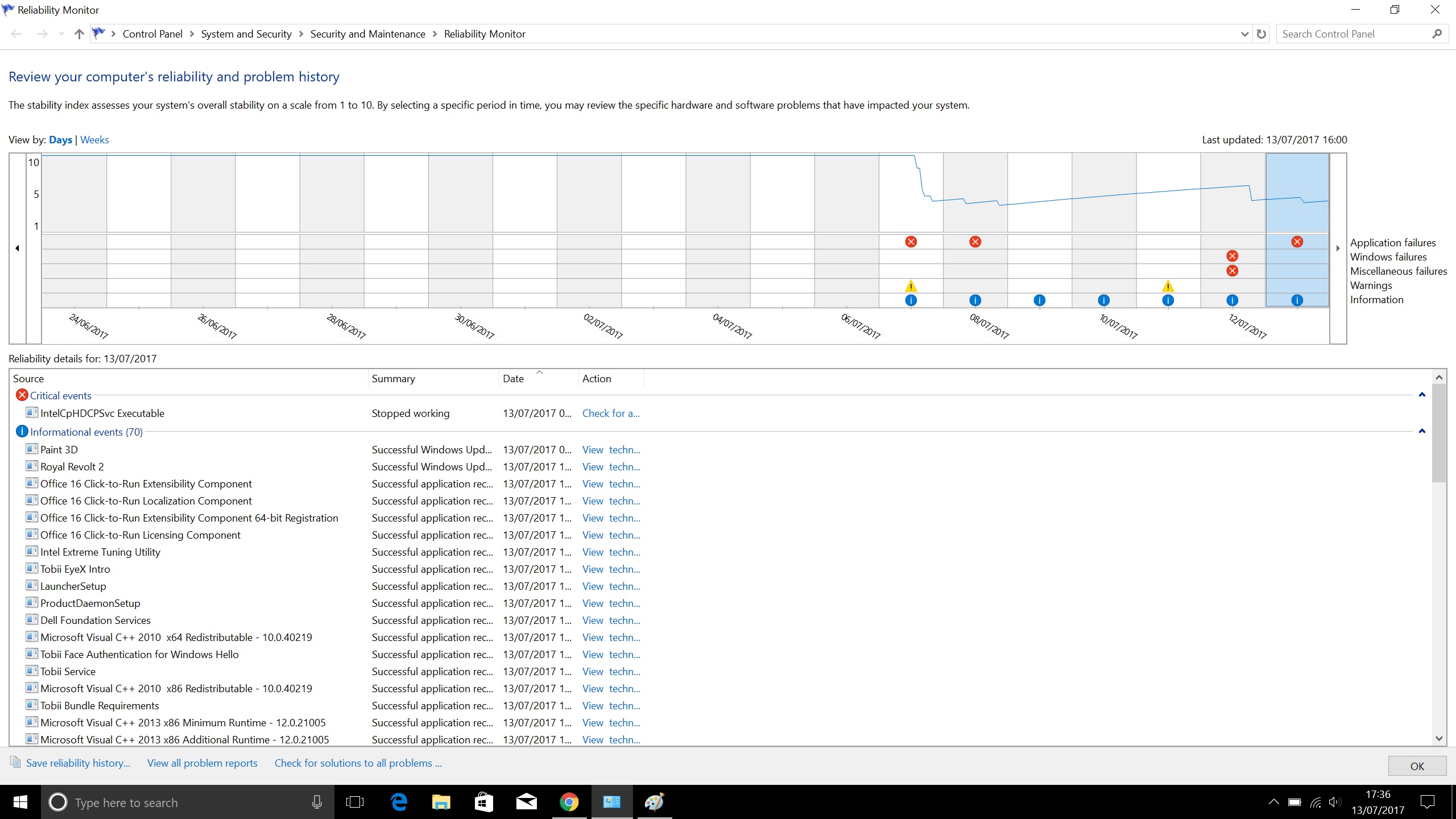The height and width of the screenshot is (819, 1456).
Task: Switch chart view to Weeks
Action: pos(94,140)
